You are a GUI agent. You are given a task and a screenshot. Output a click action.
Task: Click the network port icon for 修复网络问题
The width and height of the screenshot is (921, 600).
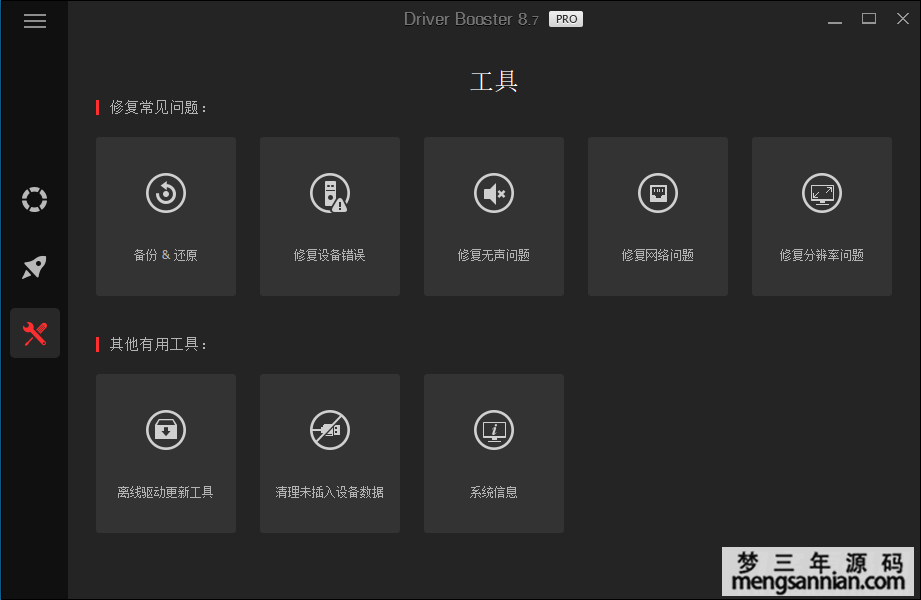658,193
